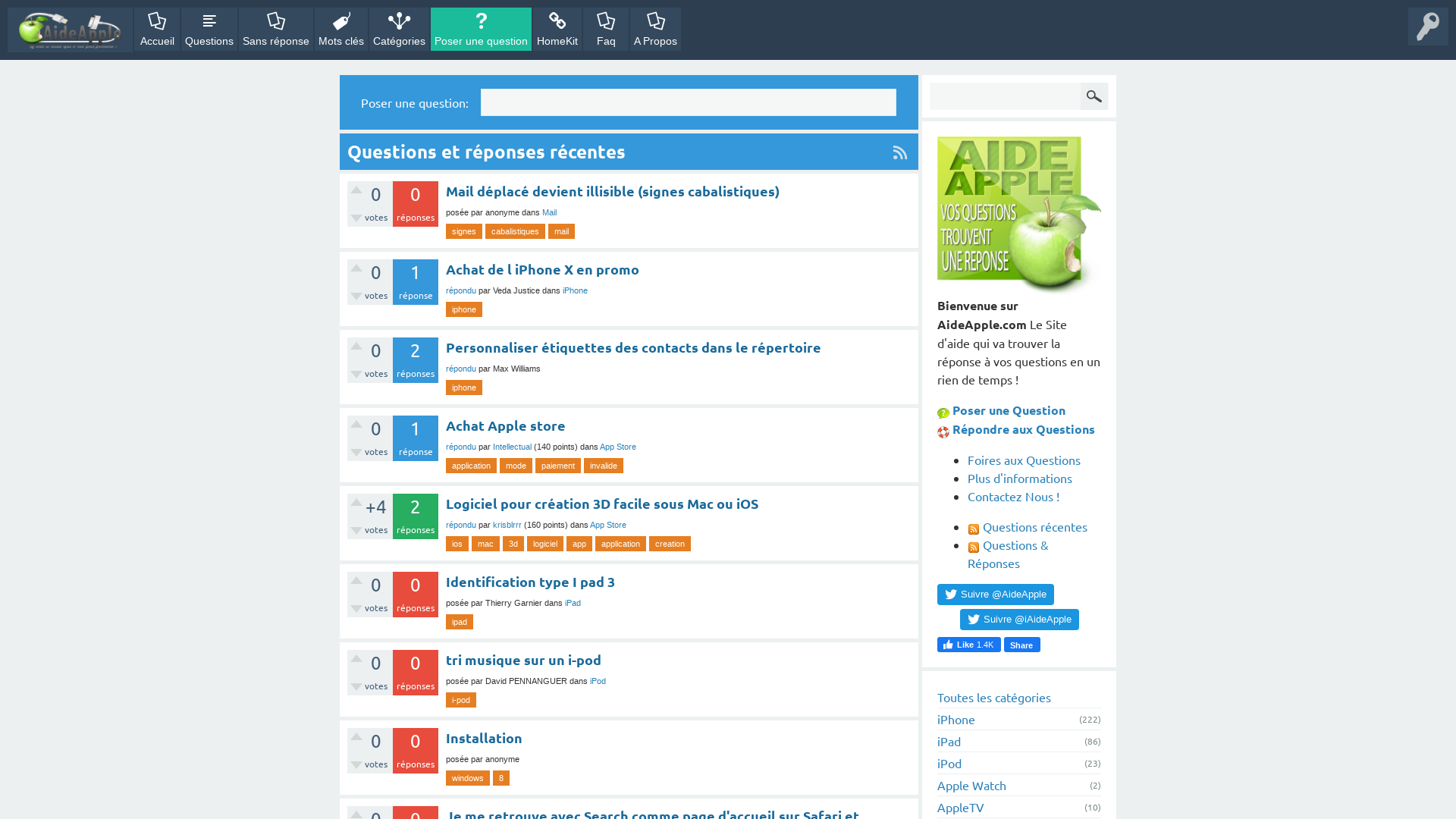Open the Apple Watch category
The height and width of the screenshot is (819, 1456).
[x=971, y=786]
